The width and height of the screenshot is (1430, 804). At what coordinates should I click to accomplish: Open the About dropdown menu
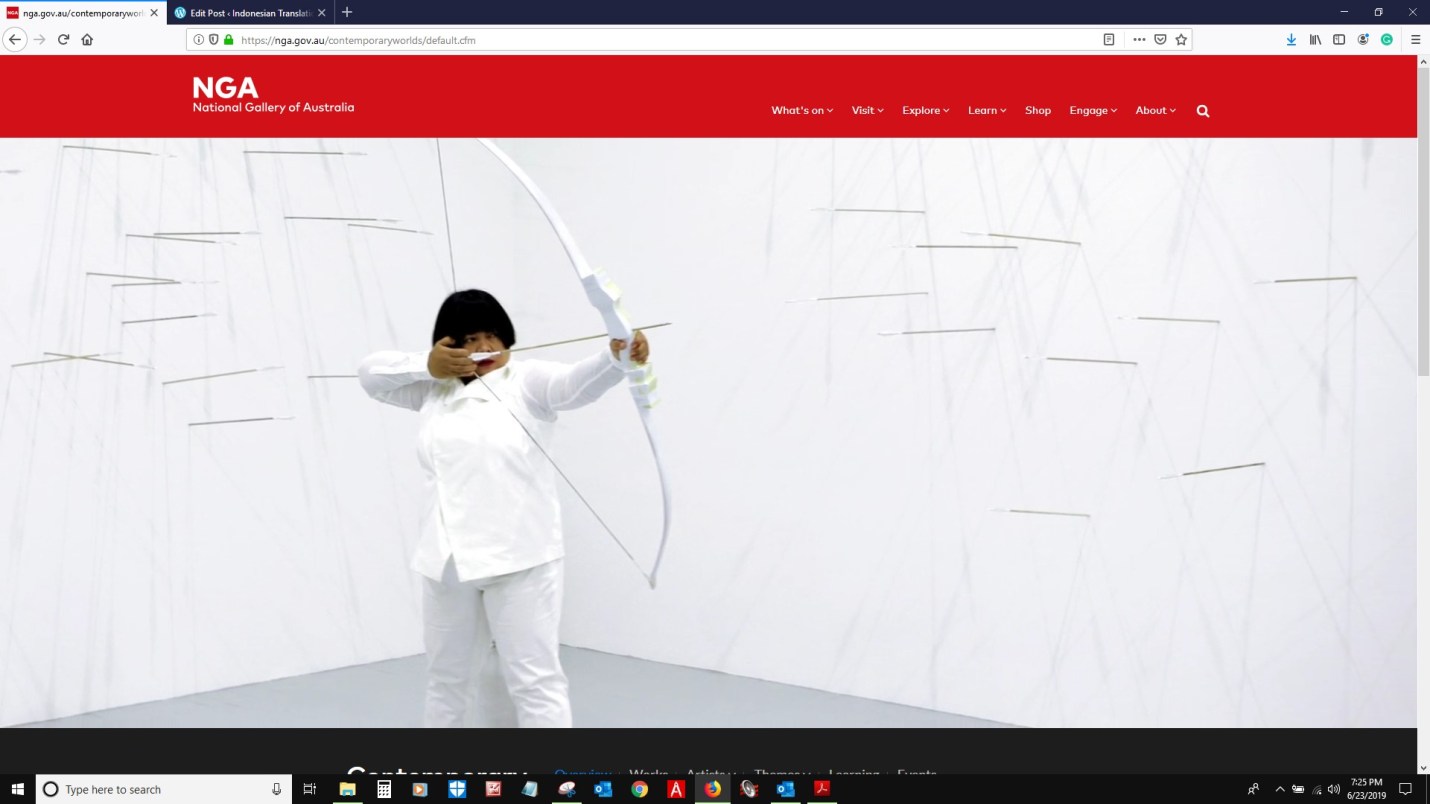tap(1155, 111)
